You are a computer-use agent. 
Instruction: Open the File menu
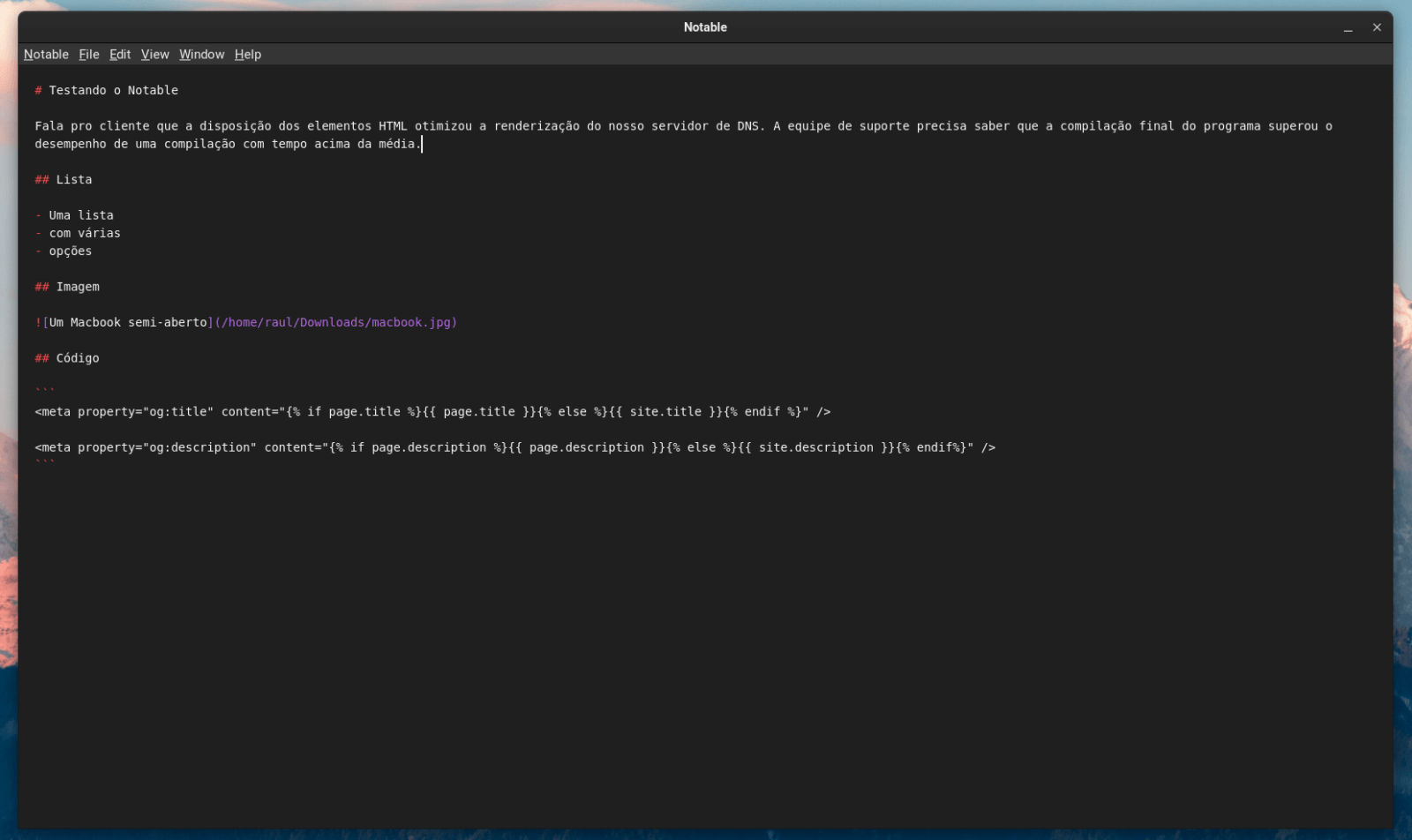point(88,54)
